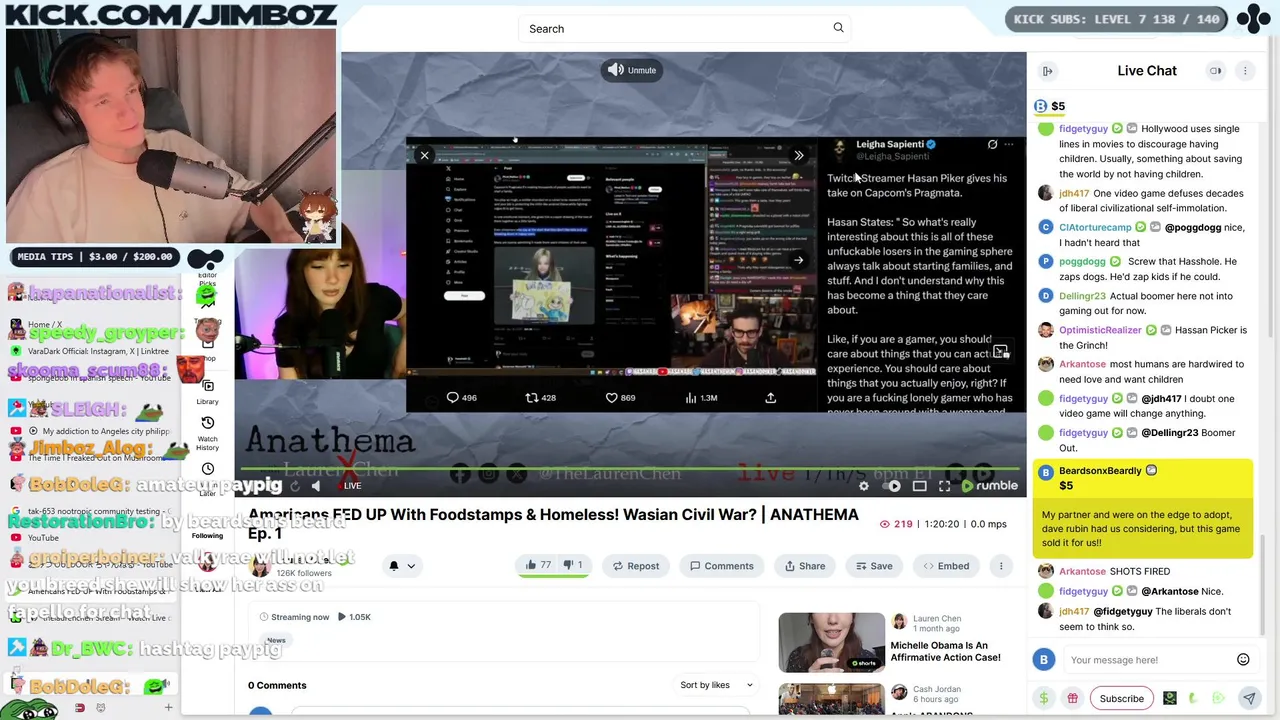
Task: Click the tweet share upload icon
Action: (770, 398)
